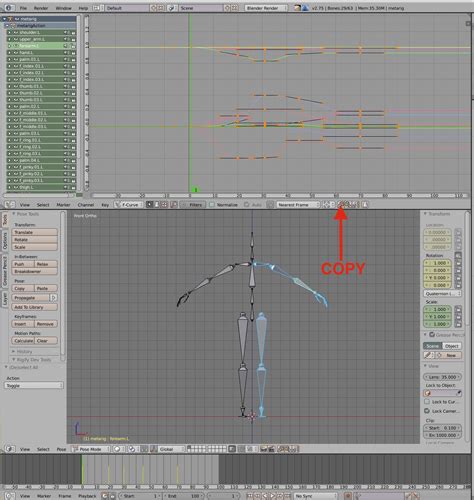The height and width of the screenshot is (500, 474).
Task: Click the Clip Start 0.100 field
Action: [x=442, y=428]
